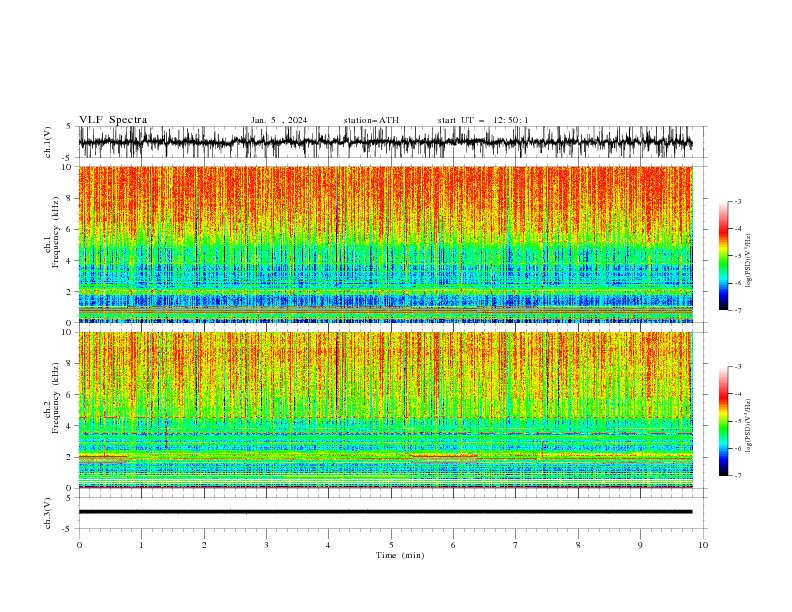Image resolution: width=792 pixels, height=612 pixels.
Task: Click the ch.1 frequency tick "2"
Action: click(70, 291)
